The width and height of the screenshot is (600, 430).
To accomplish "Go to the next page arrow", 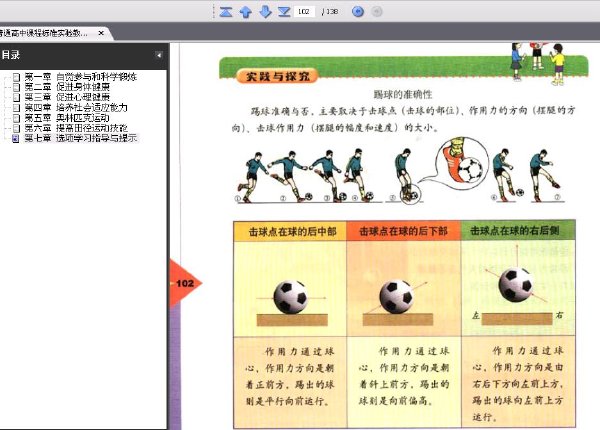I will click(265, 12).
